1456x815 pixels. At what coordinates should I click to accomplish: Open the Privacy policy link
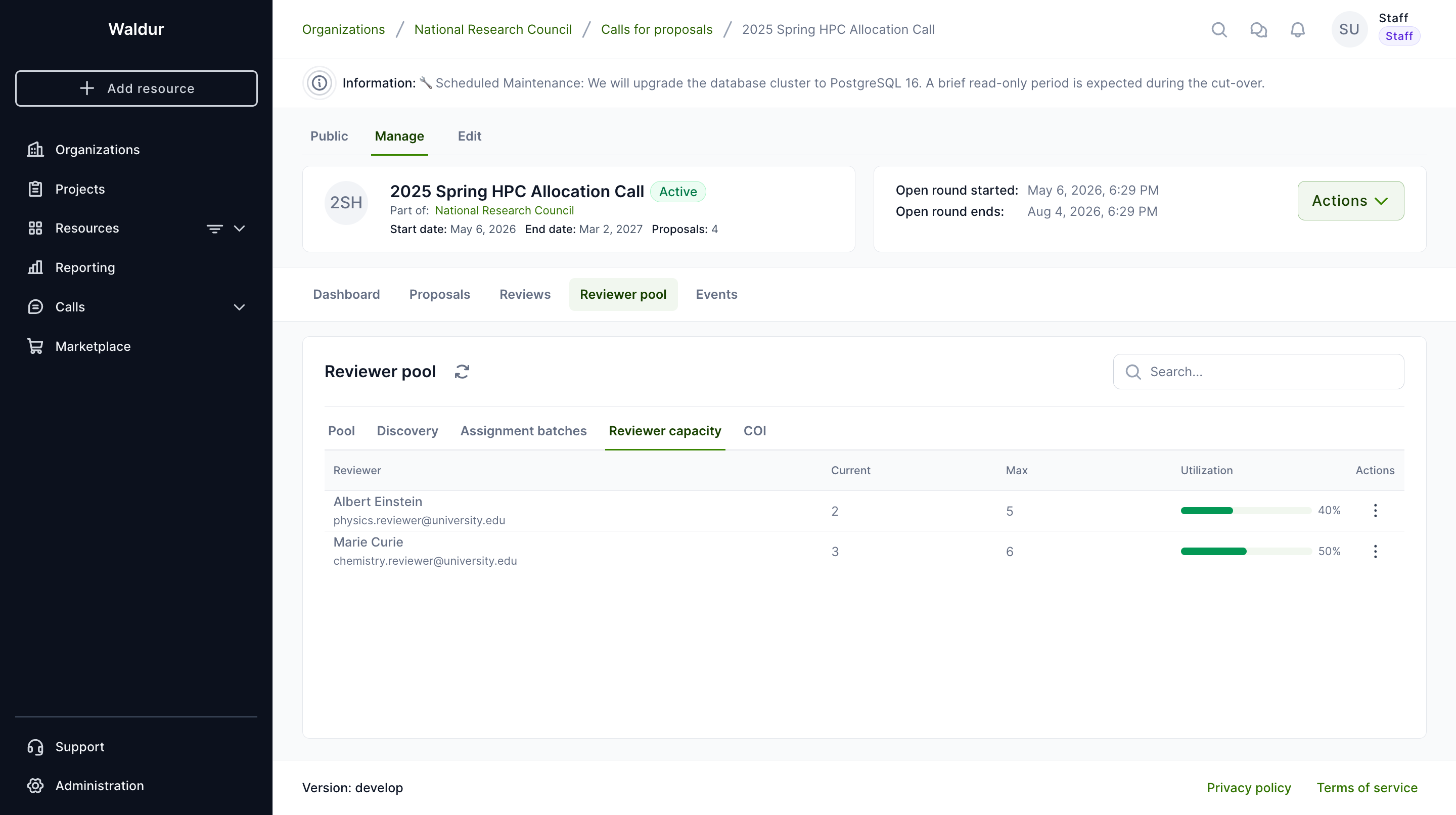click(1249, 787)
